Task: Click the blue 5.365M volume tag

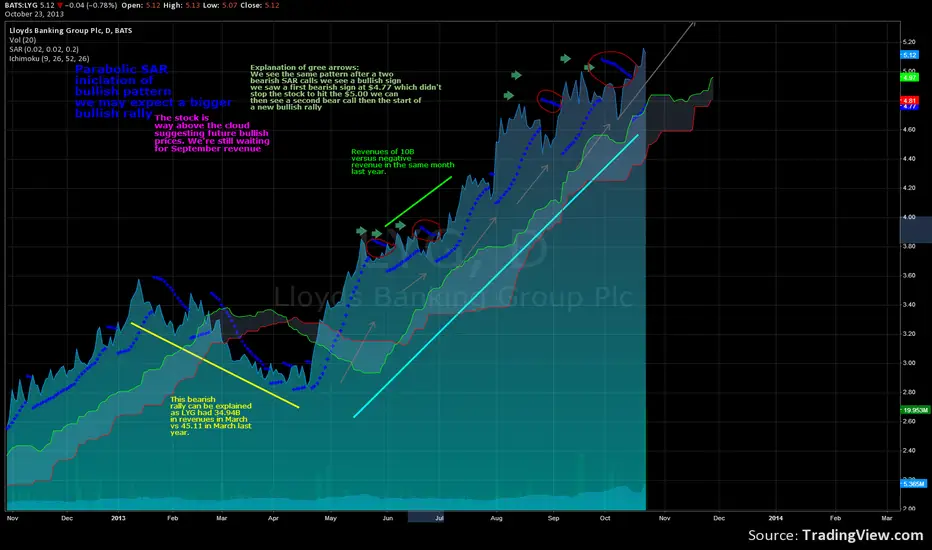Action: click(x=914, y=484)
